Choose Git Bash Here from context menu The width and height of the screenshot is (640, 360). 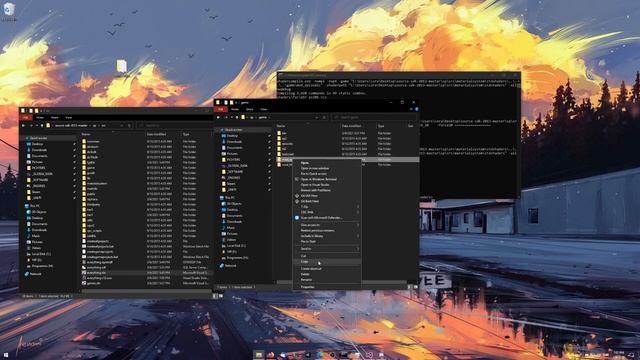327,201
